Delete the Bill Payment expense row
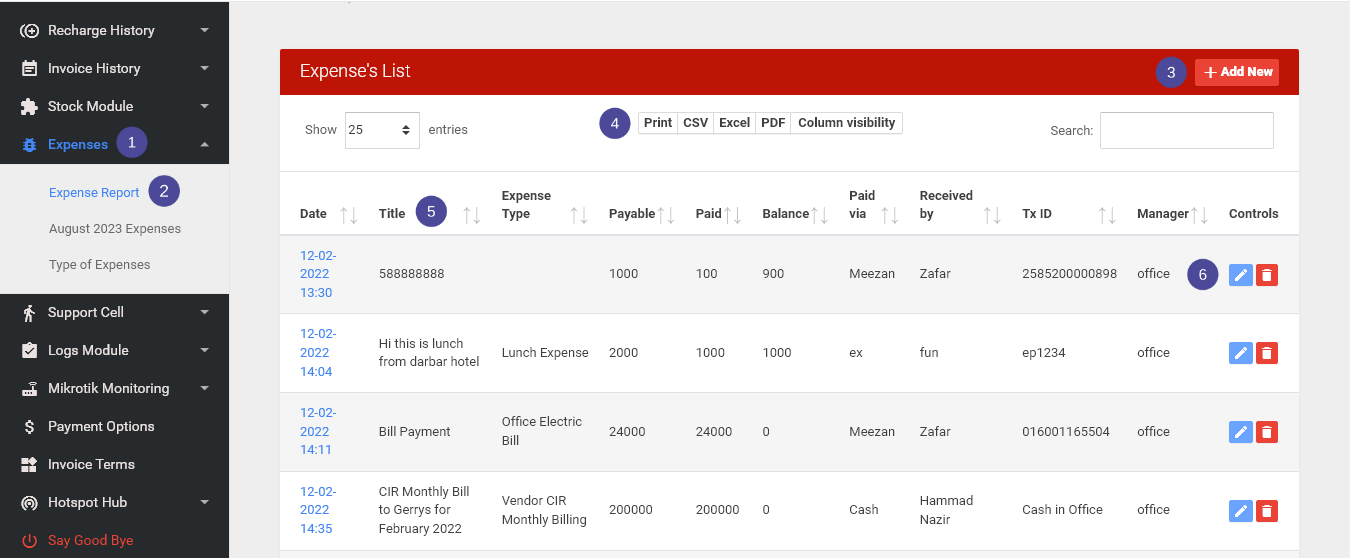This screenshot has height=558, width=1350. [1266, 432]
